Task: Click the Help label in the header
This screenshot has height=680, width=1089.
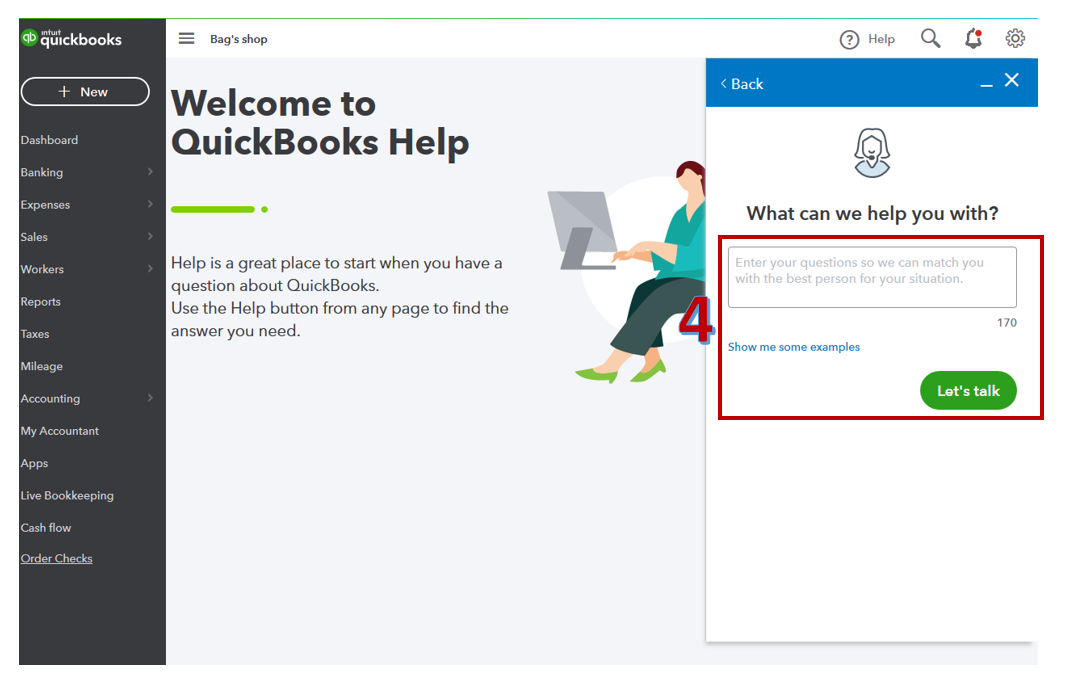Action: tap(881, 40)
